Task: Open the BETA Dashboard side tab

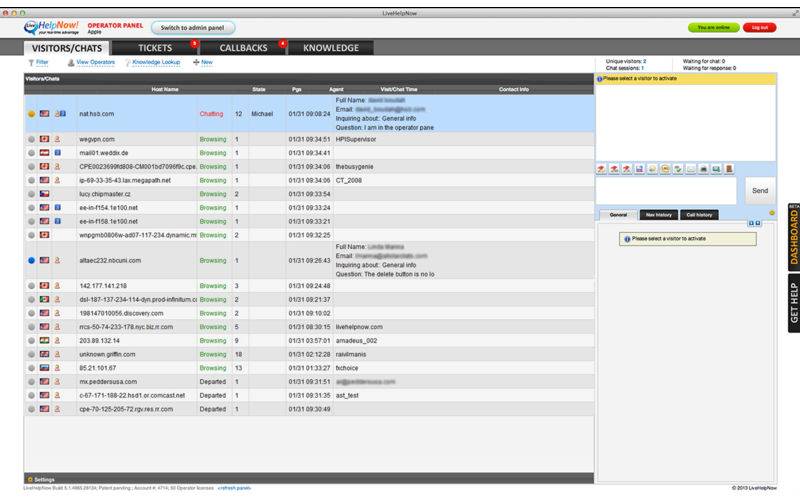Action: click(793, 237)
